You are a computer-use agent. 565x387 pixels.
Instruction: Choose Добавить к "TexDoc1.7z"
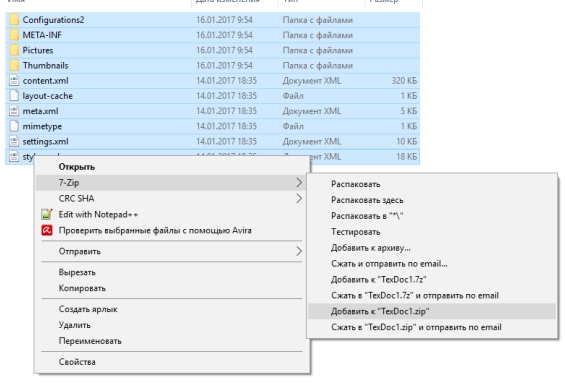point(432,279)
